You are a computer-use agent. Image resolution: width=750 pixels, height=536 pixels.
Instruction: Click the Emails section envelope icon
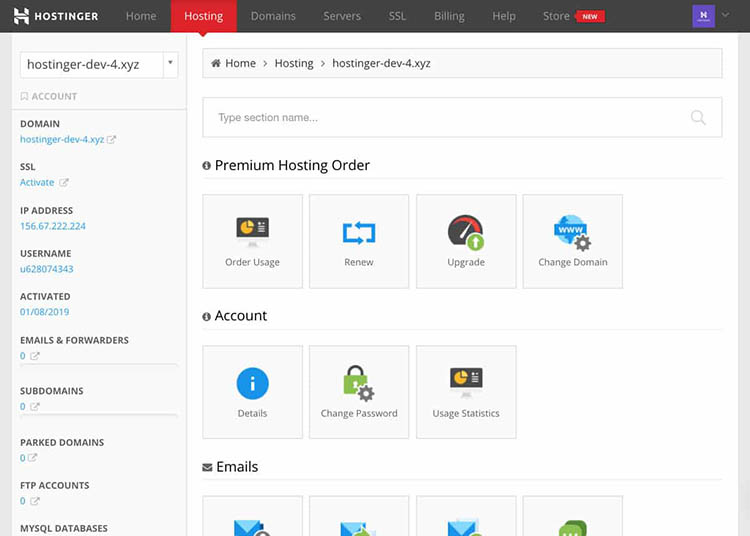(207, 467)
